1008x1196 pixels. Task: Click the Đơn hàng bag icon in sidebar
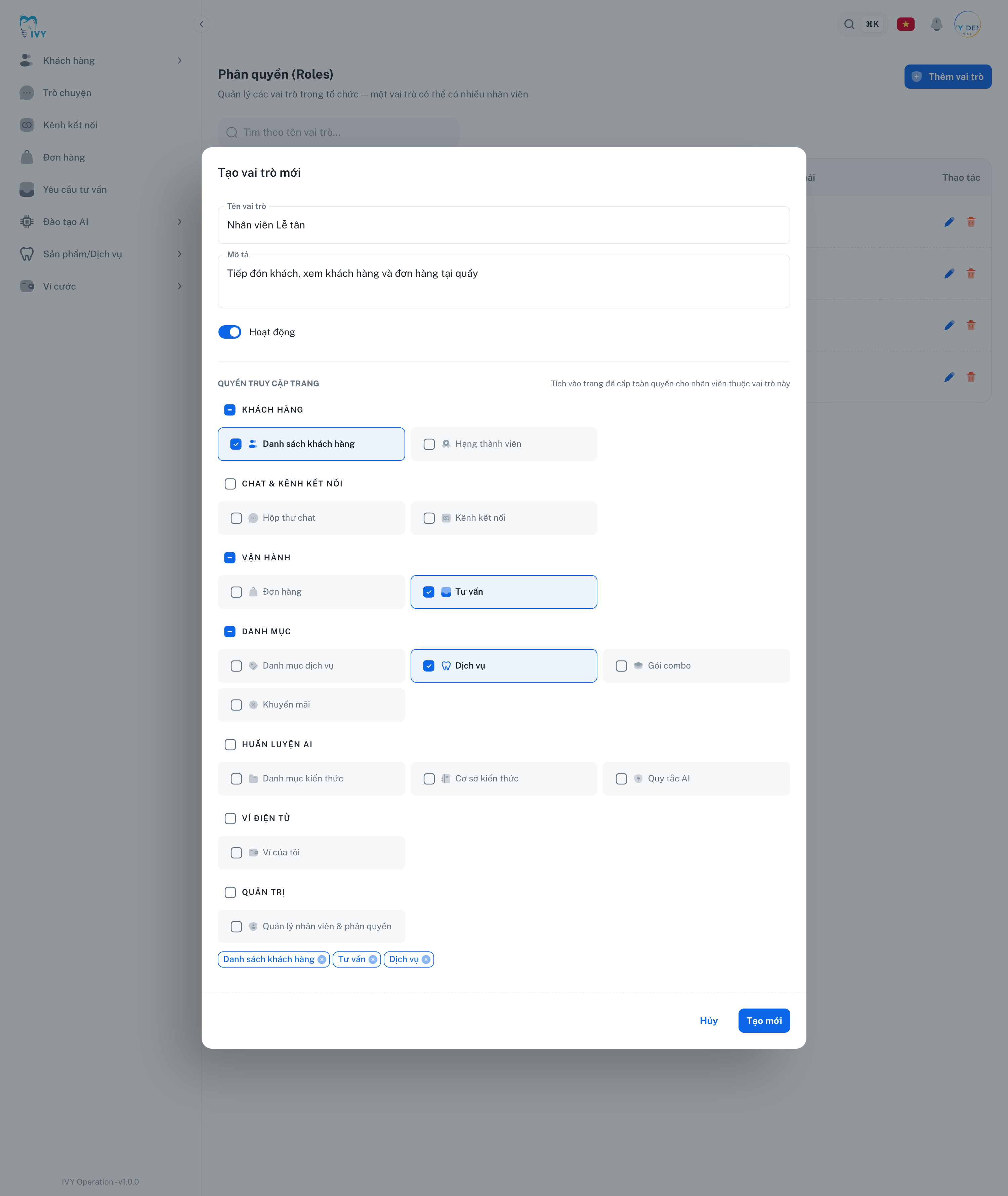point(26,157)
